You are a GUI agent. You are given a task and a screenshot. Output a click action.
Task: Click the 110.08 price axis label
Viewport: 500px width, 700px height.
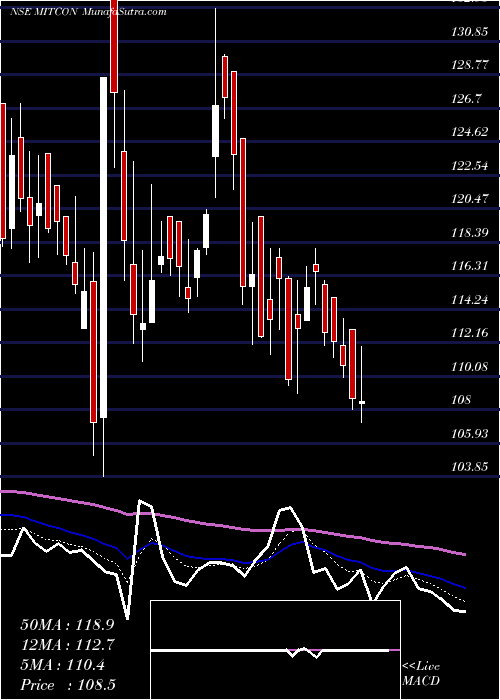[469, 367]
